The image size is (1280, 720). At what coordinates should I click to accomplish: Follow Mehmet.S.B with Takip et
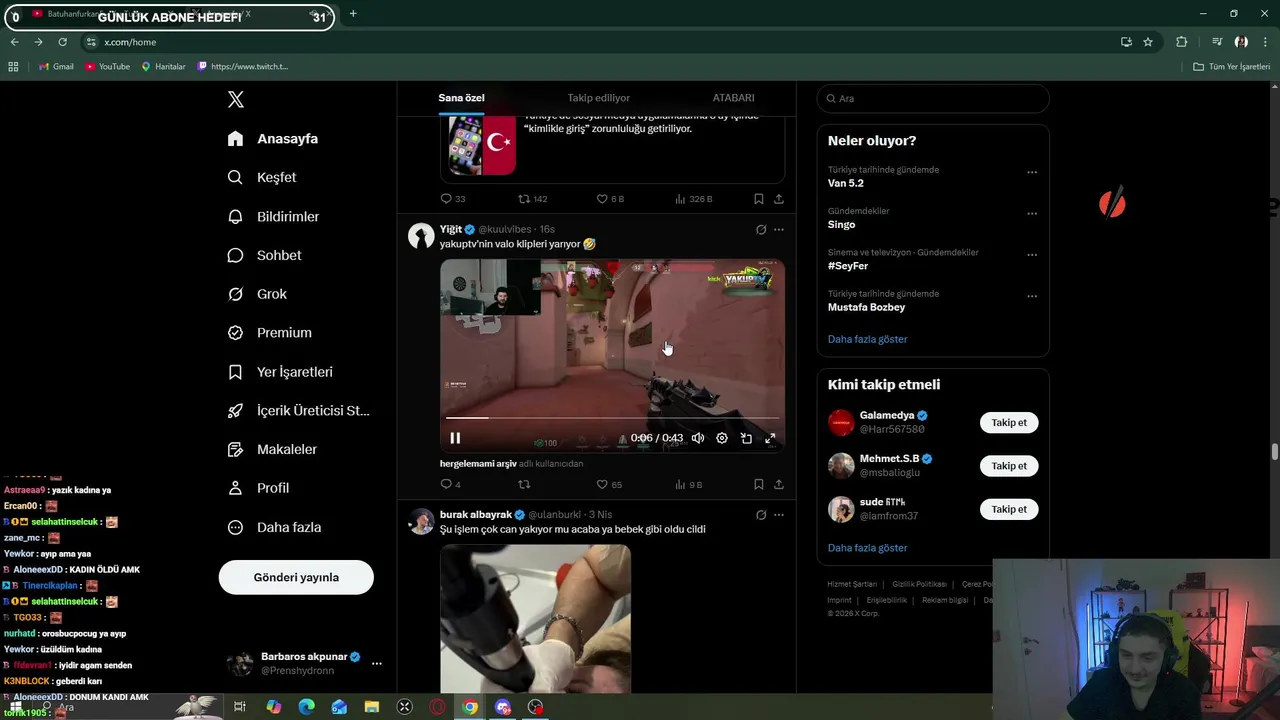point(1009,466)
